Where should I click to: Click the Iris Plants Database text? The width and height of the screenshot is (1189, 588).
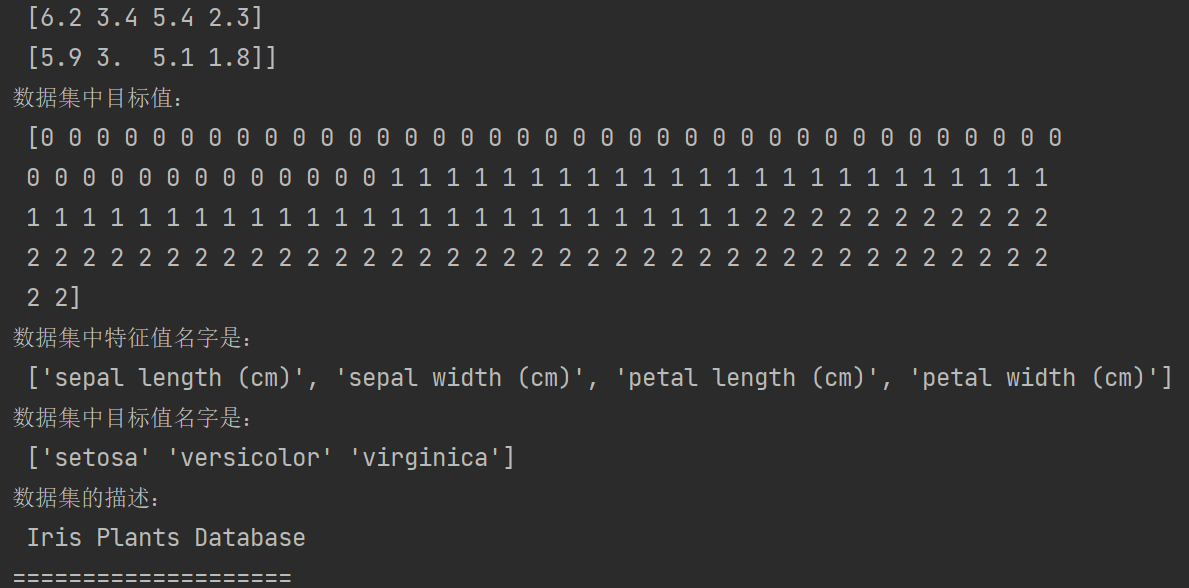[x=166, y=538]
